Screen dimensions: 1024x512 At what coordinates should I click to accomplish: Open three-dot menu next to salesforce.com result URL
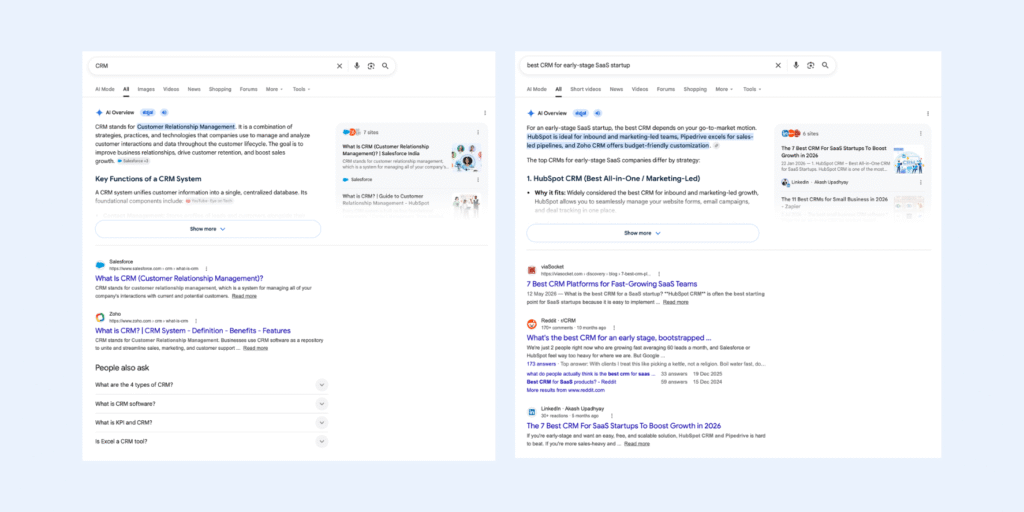(206, 268)
